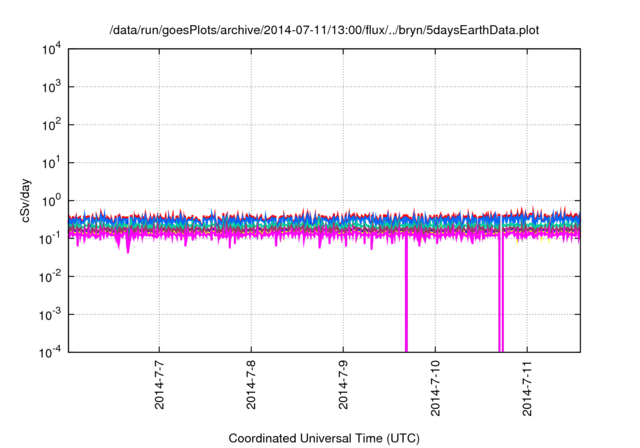Viewport: 640px width, 448px height.
Task: Select the cSv/day y-axis label
Action: 25,200
